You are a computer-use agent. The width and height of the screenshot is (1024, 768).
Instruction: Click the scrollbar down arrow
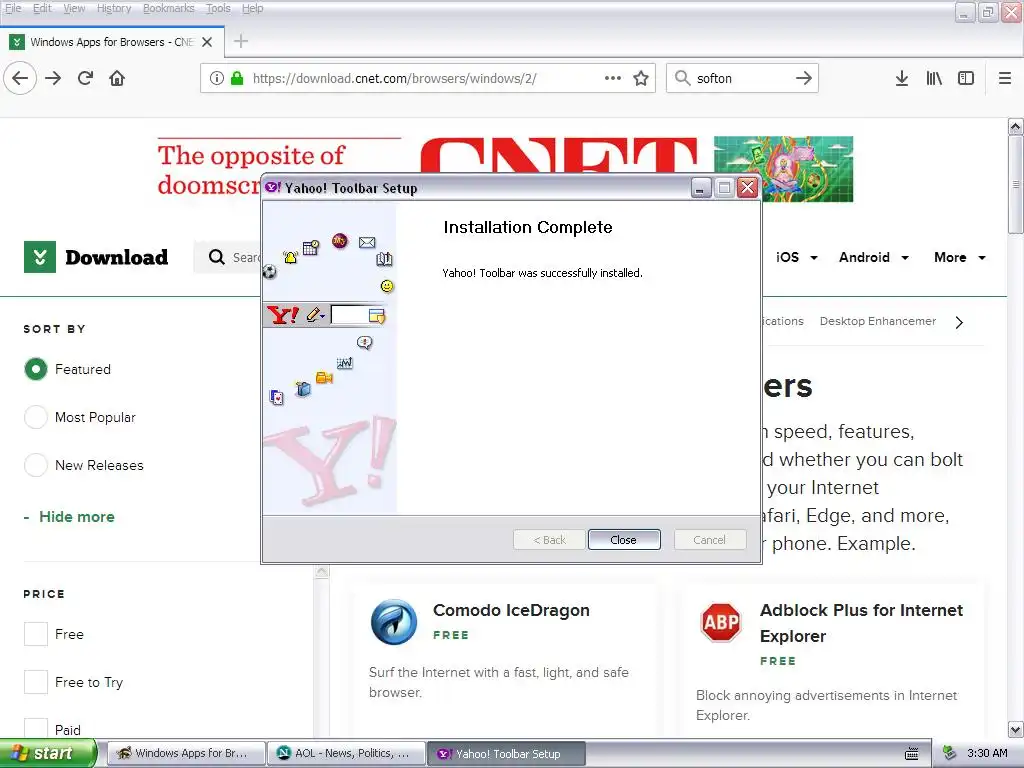click(1016, 729)
